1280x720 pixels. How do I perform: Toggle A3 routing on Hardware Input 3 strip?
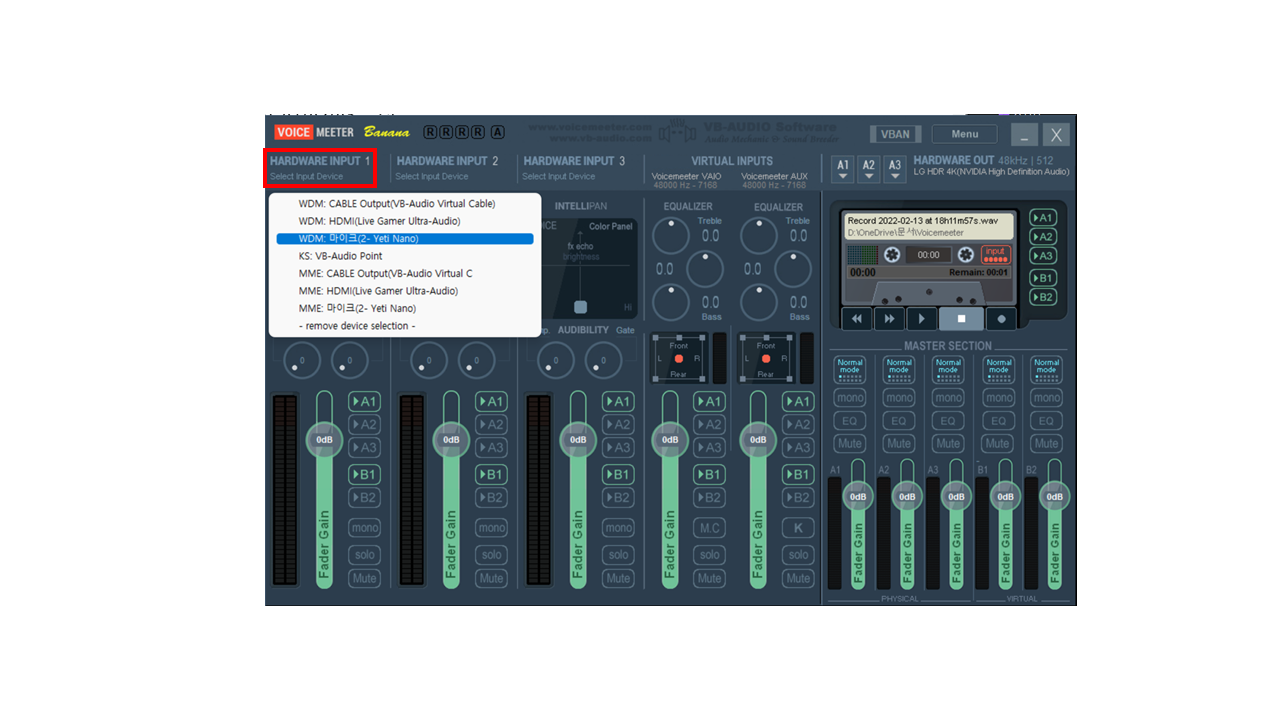pos(618,448)
